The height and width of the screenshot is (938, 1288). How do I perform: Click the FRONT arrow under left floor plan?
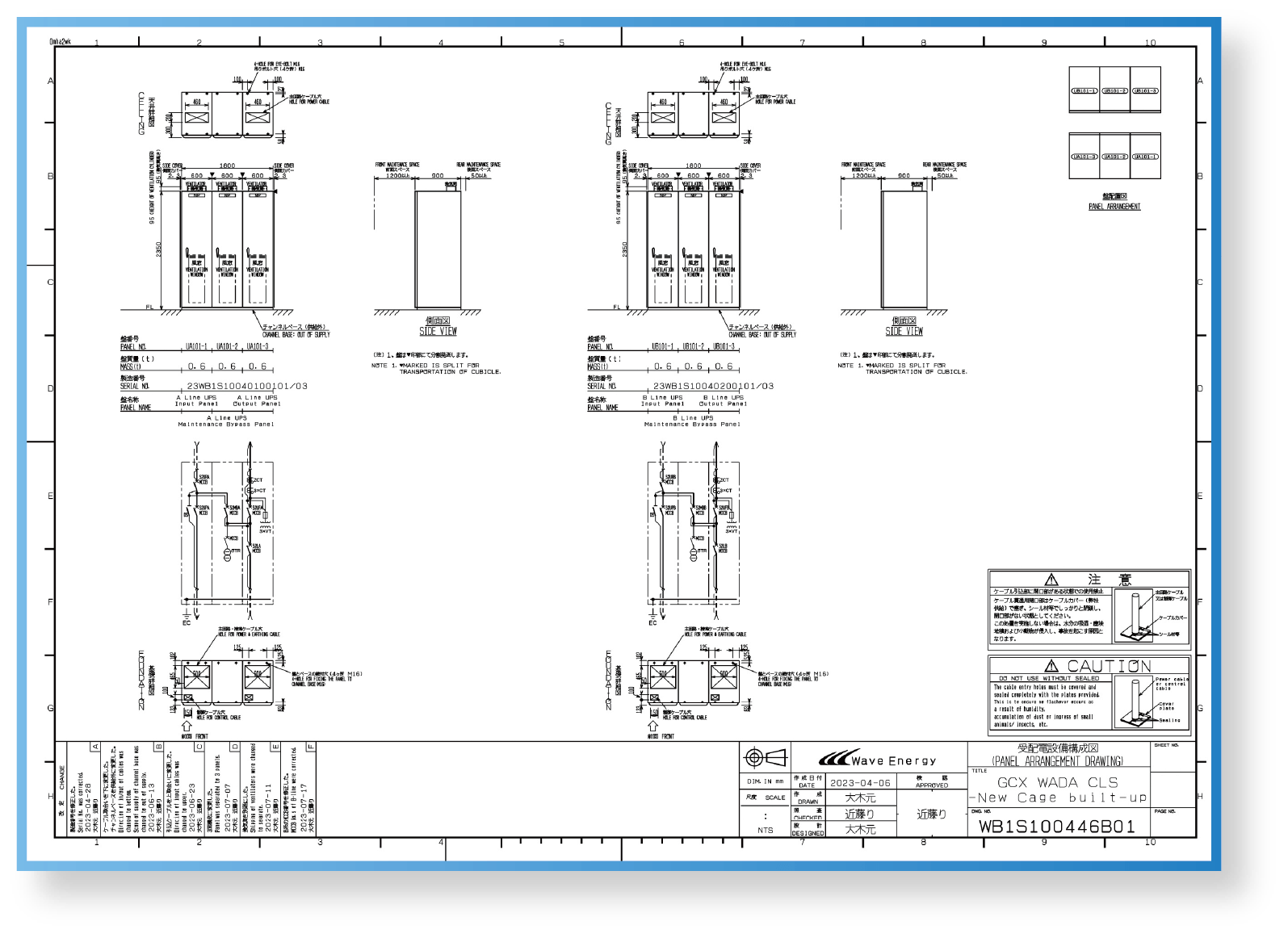click(x=187, y=726)
